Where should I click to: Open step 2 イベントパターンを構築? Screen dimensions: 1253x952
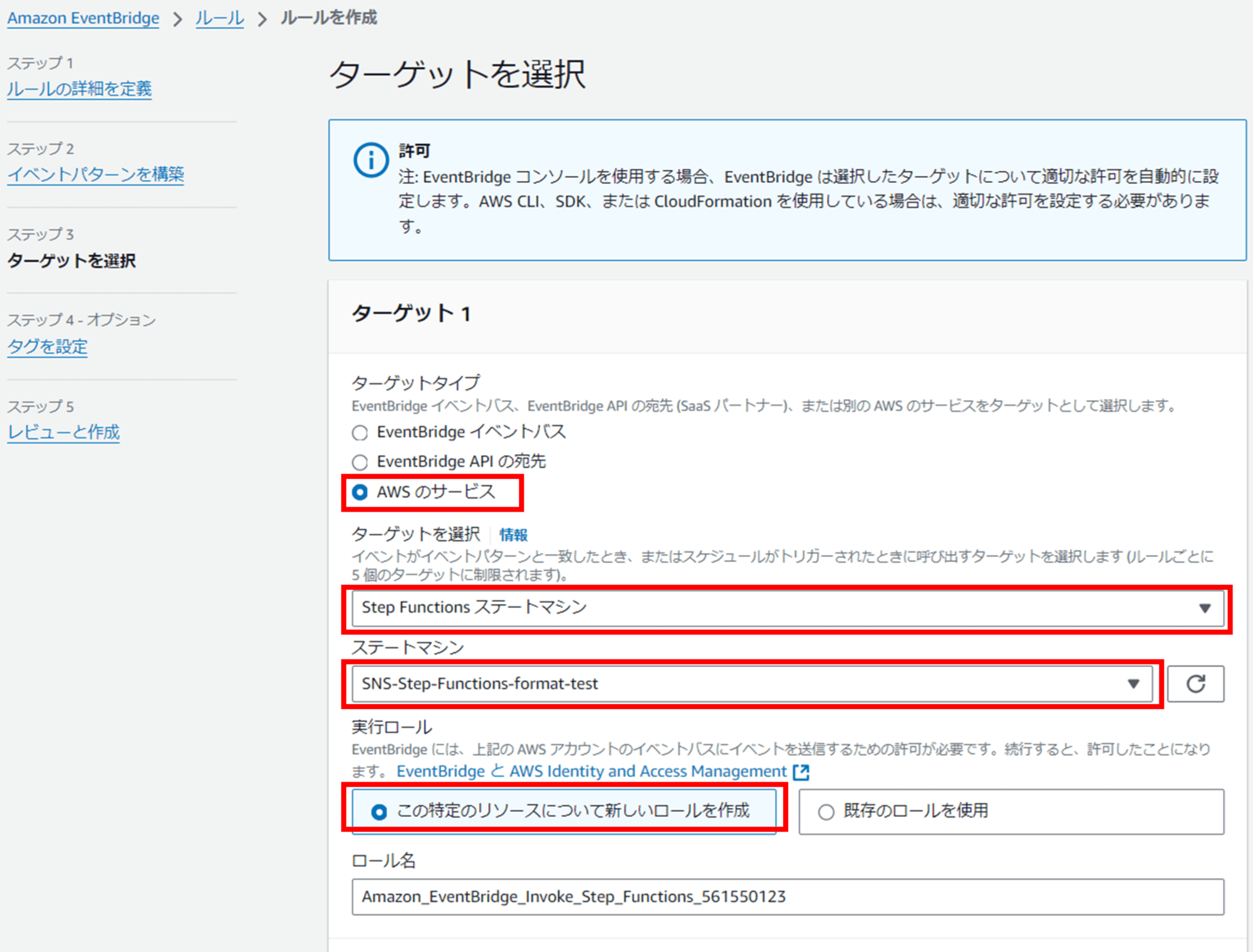pos(95,174)
